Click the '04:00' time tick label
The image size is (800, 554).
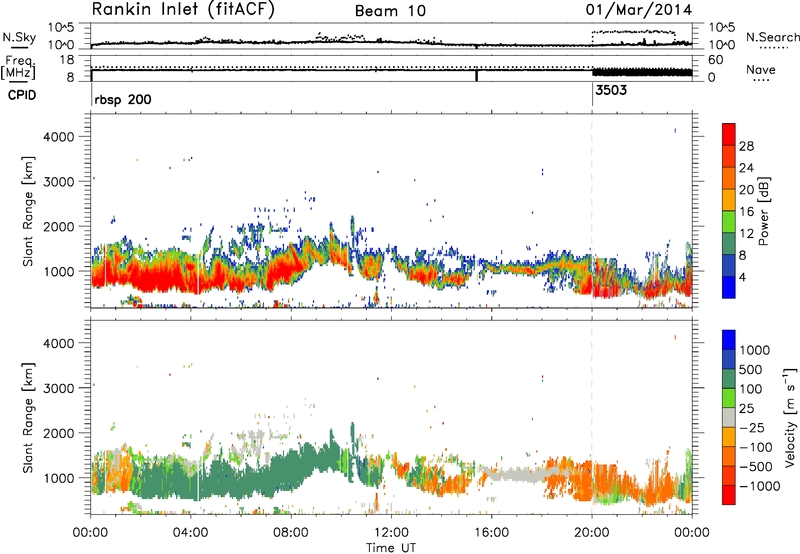[x=191, y=533]
